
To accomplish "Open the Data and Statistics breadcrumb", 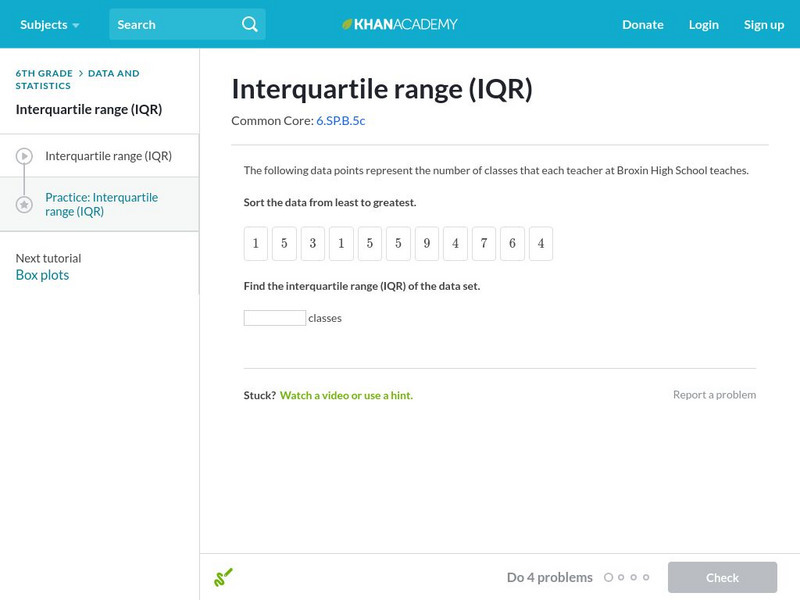I will coord(113,73).
